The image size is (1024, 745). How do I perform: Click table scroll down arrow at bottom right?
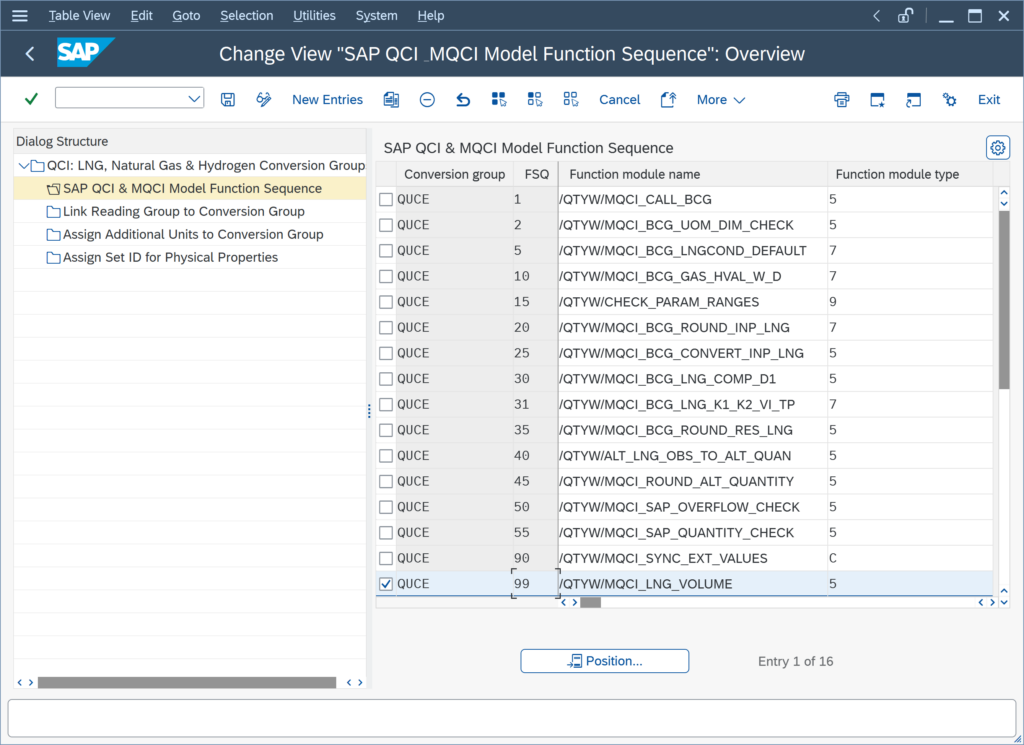coord(1004,602)
